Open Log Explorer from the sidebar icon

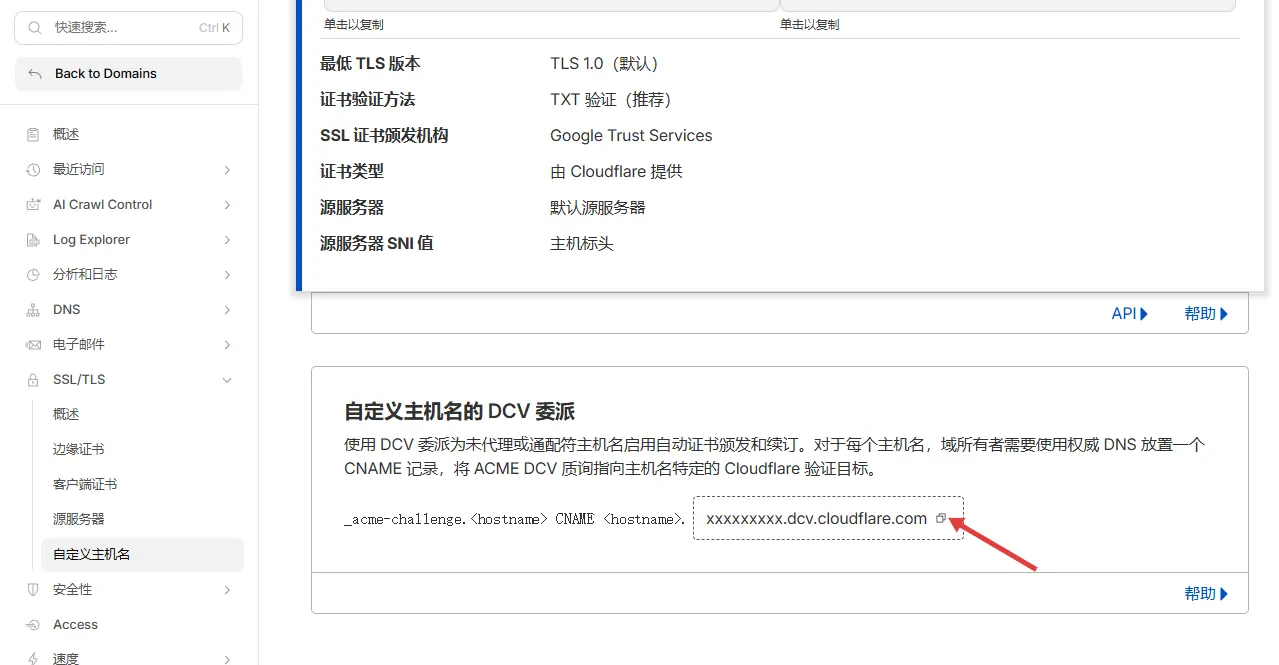[35, 239]
